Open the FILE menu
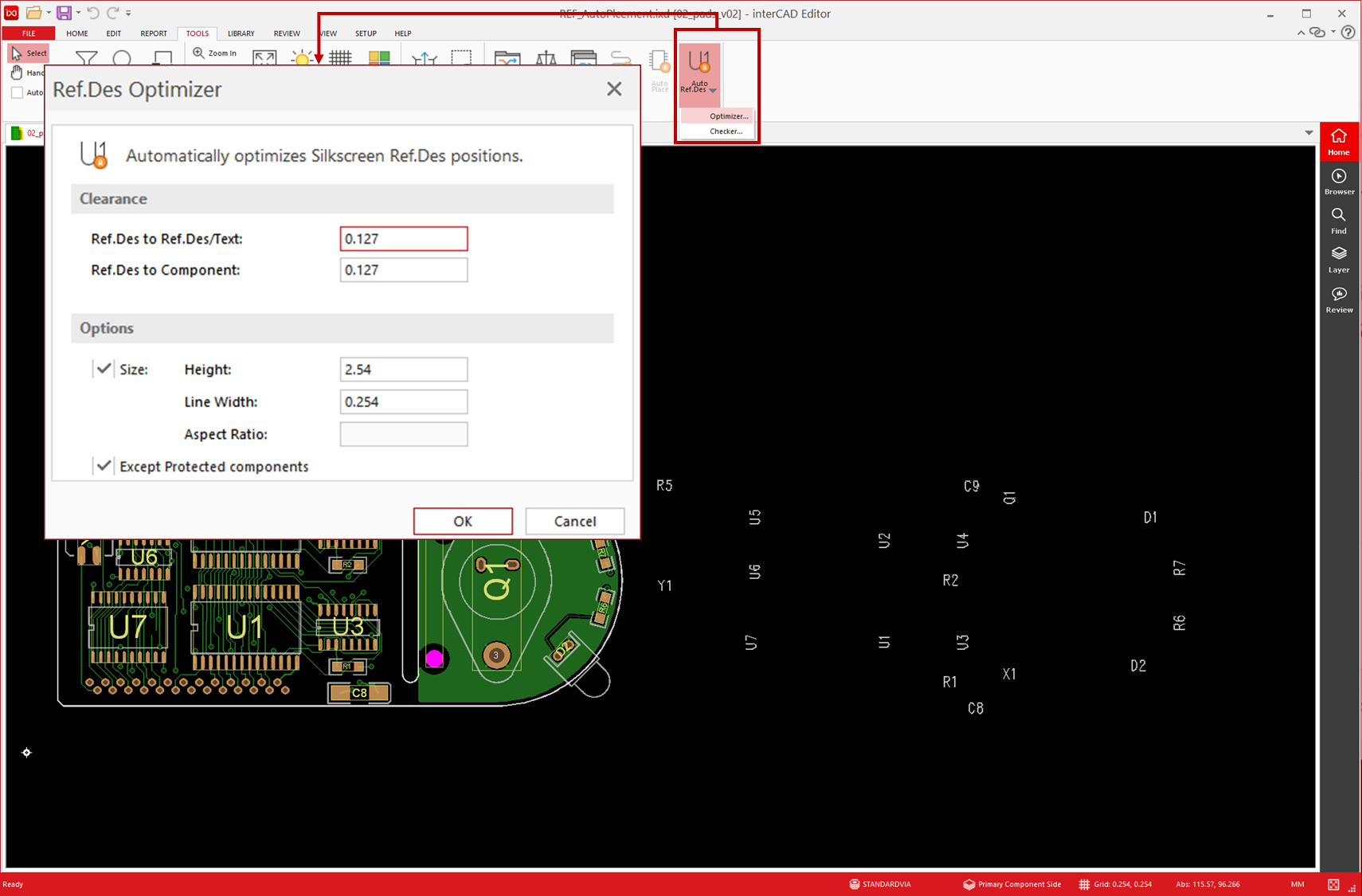The image size is (1362, 896). tap(29, 33)
